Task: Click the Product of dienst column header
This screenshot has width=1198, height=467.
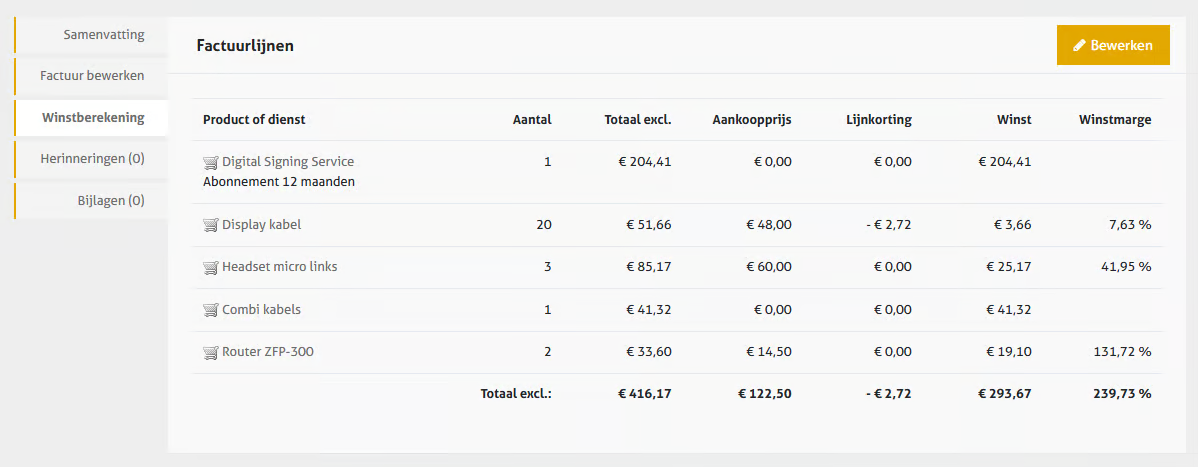Action: pyautogui.click(x=254, y=120)
